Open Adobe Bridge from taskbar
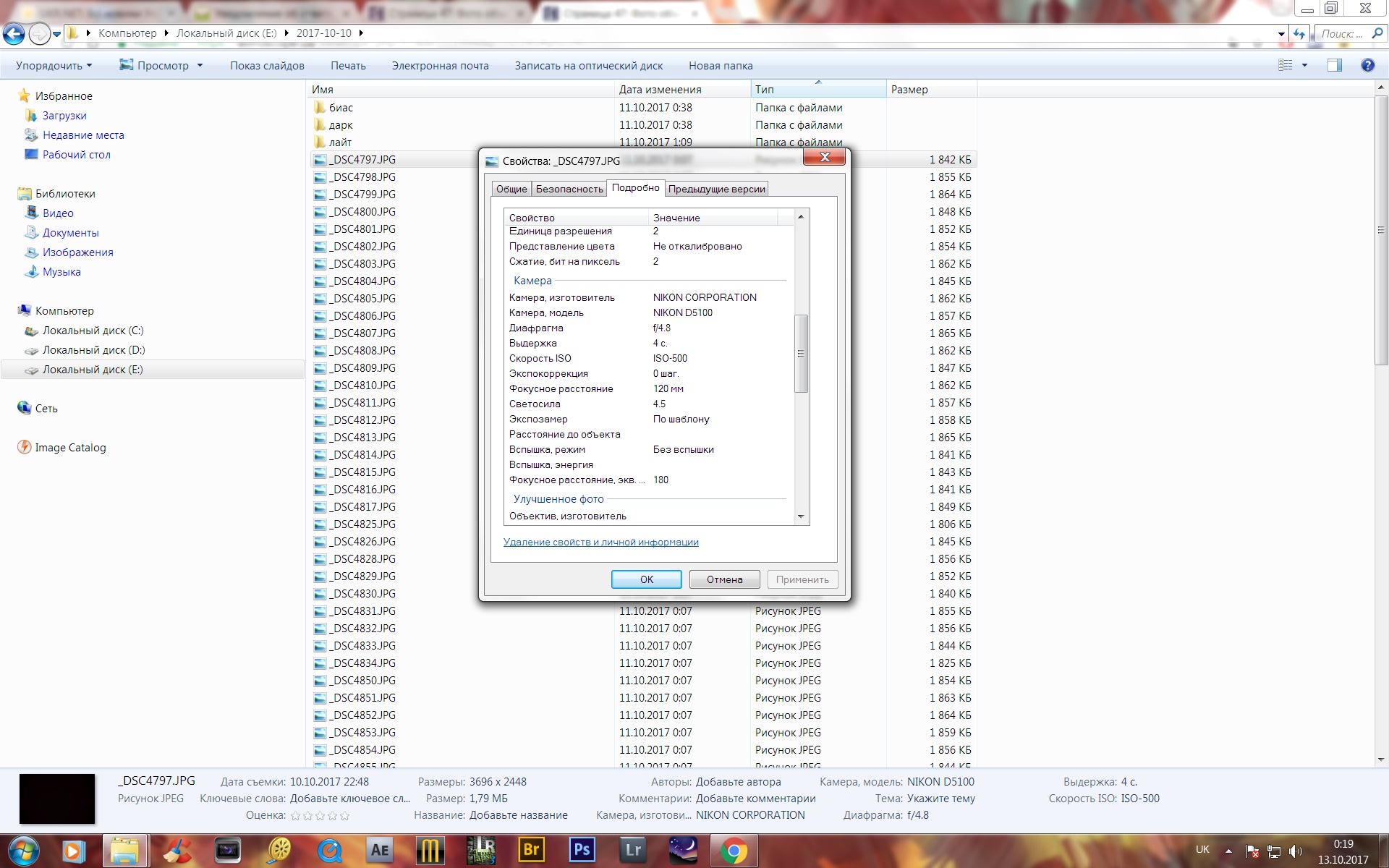This screenshot has height=868, width=1389. [531, 850]
